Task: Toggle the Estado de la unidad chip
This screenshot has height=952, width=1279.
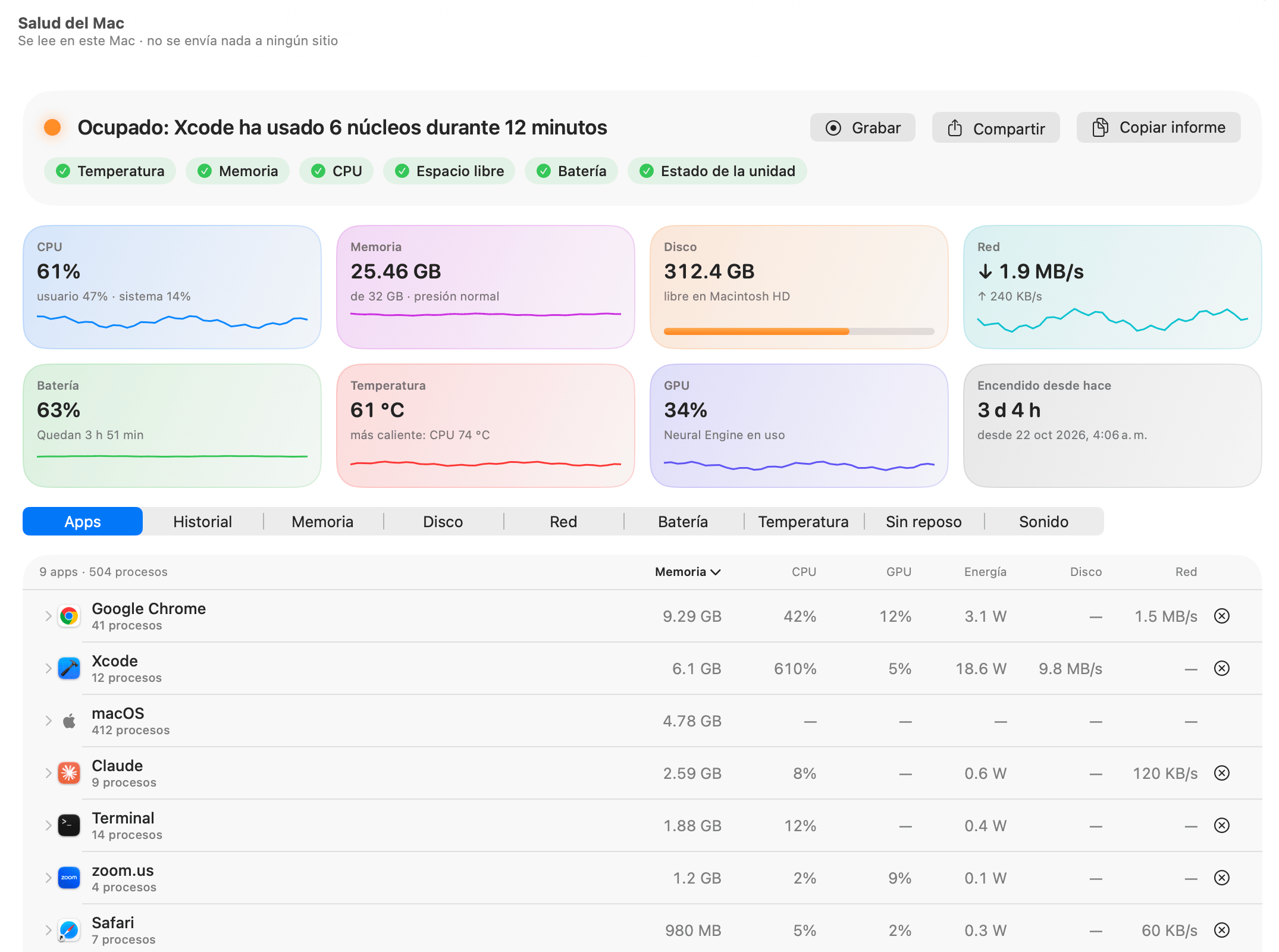Action: [717, 171]
